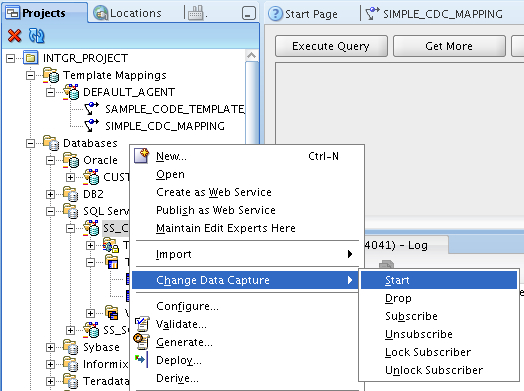This screenshot has height=391, width=524.
Task: Click the red X delete icon
Action: (14, 36)
